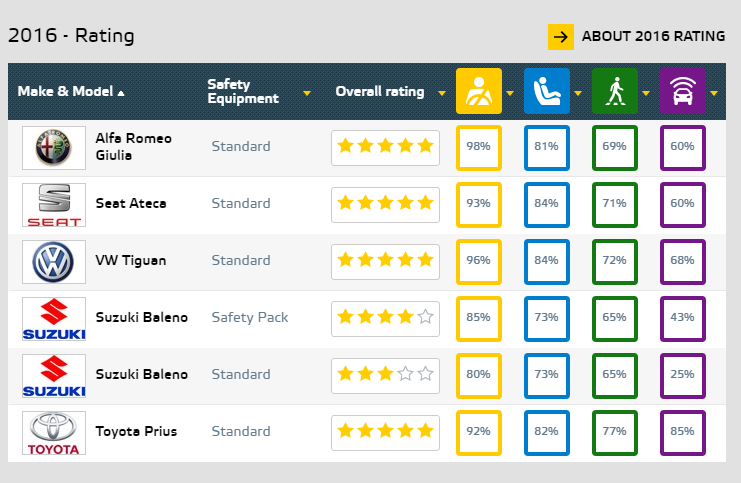
Task: Click the Toyota Prius 85% safety assist score
Action: tap(683, 432)
